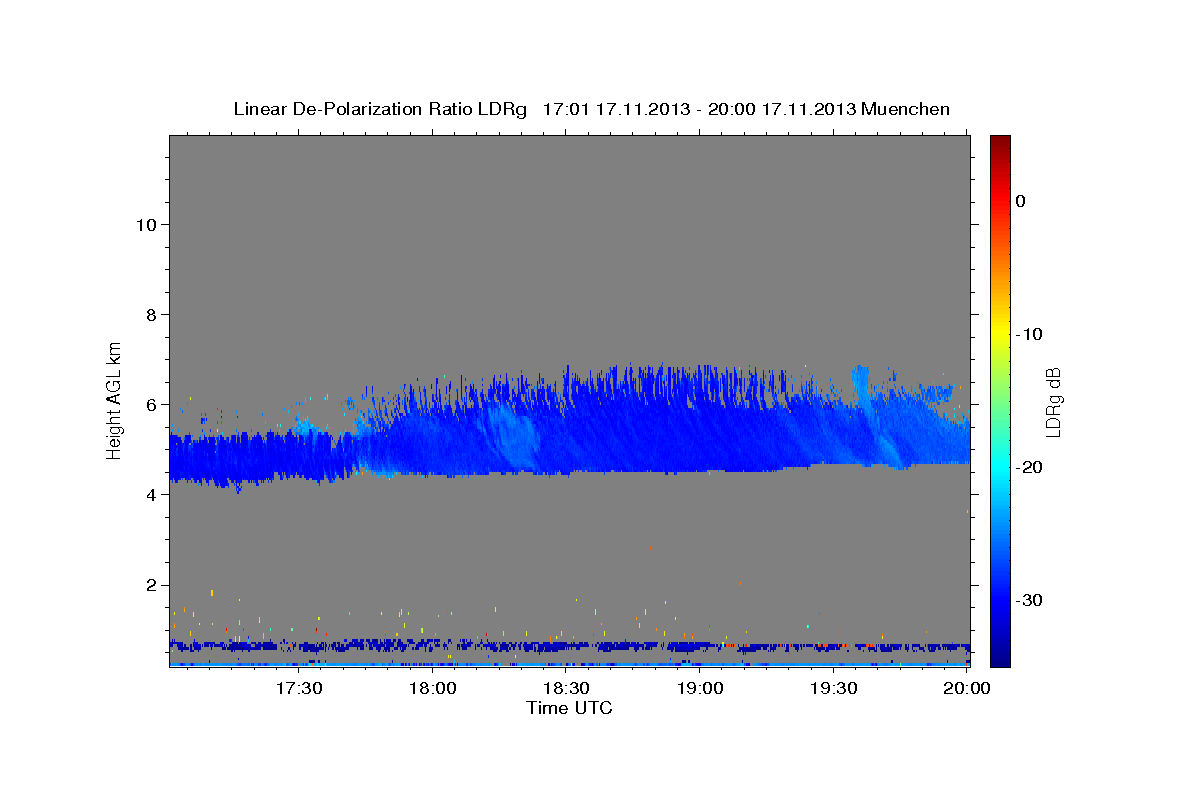Click the height tick label "8"
1200x800 pixels.
[150, 315]
